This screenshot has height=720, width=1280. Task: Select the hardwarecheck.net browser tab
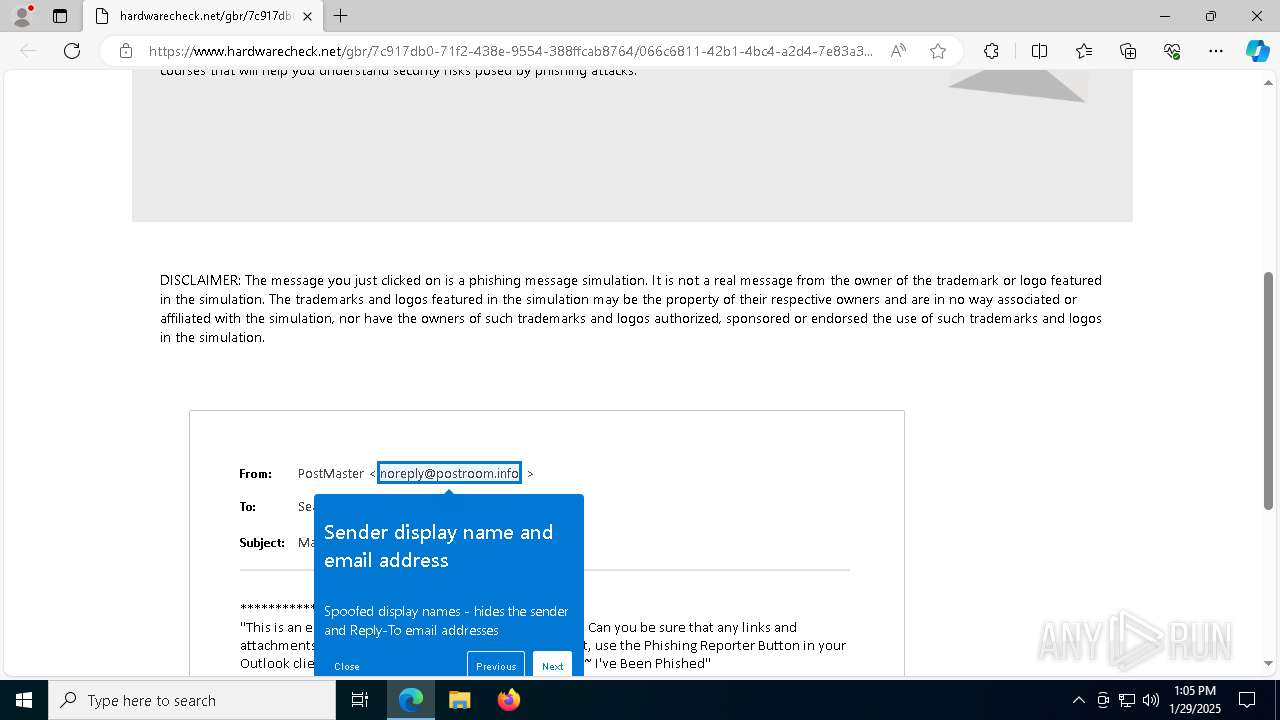click(x=203, y=16)
